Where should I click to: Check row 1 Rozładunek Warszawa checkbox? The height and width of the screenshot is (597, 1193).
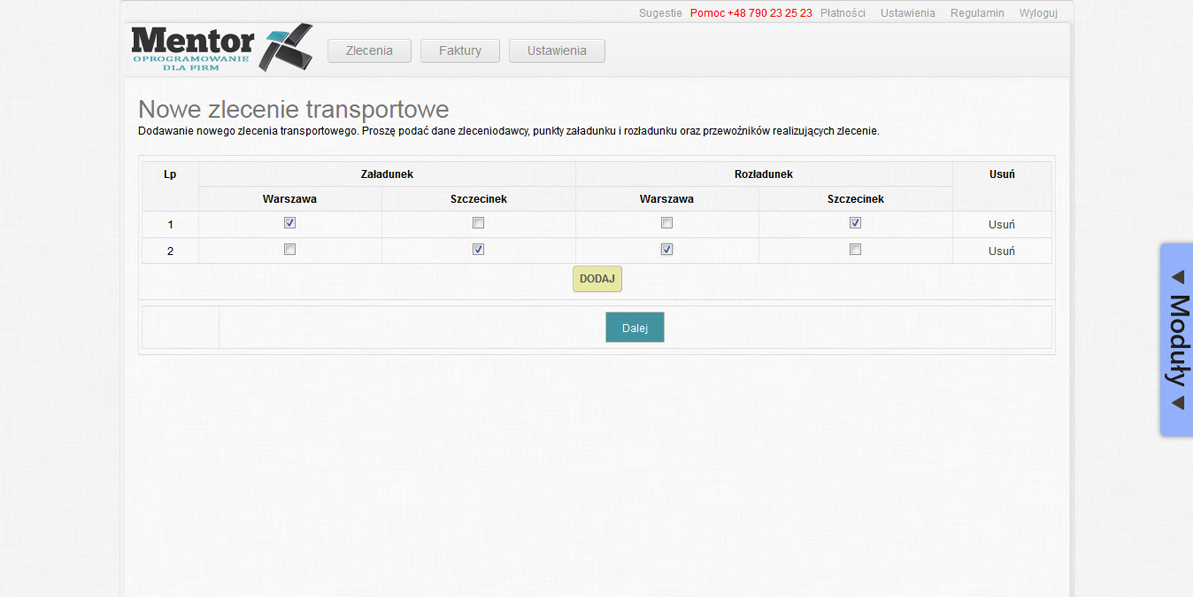(667, 223)
